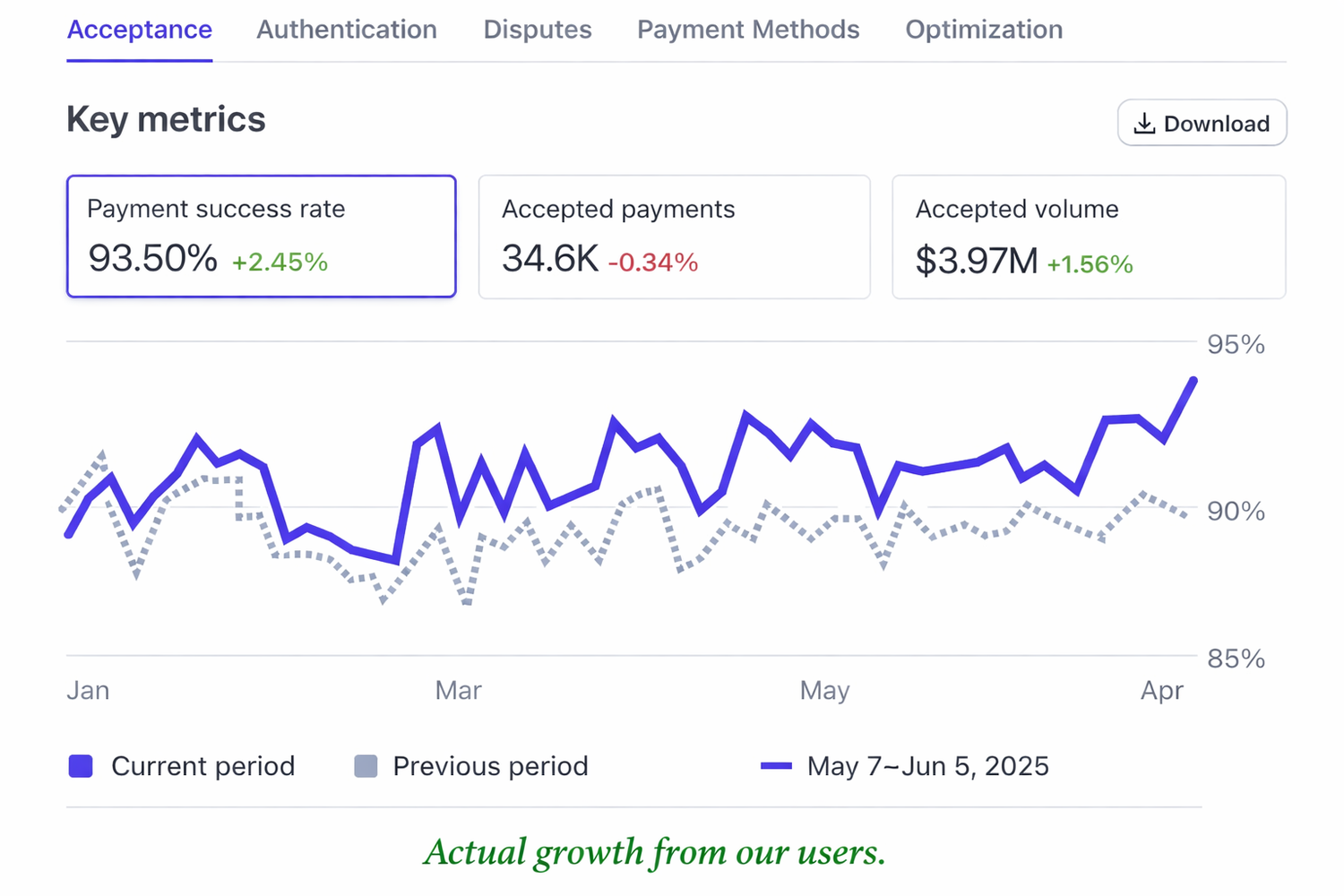
Task: Click the peak at the end of current line
Action: point(1193,381)
